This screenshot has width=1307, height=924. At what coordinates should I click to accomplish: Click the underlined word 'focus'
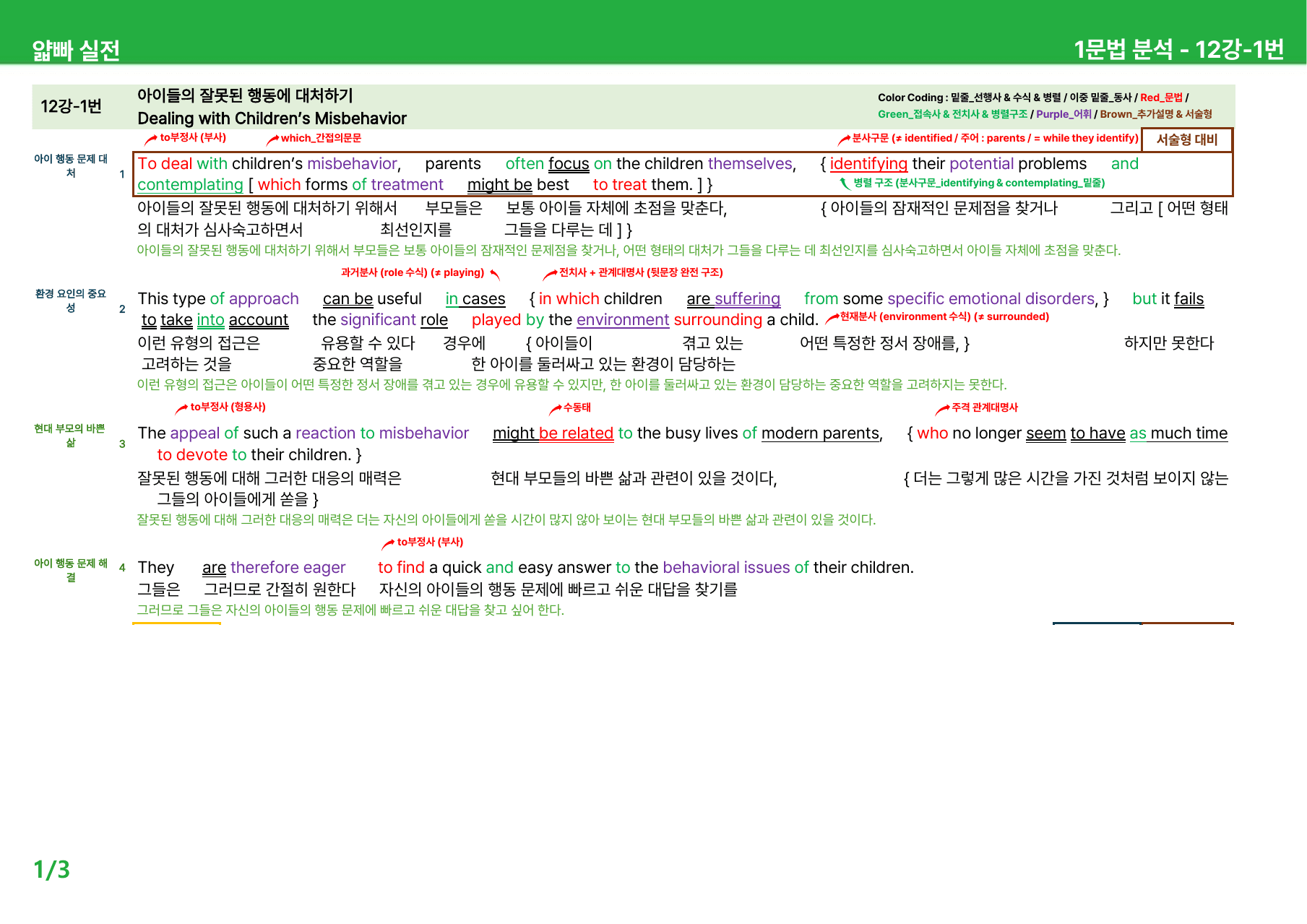(569, 164)
